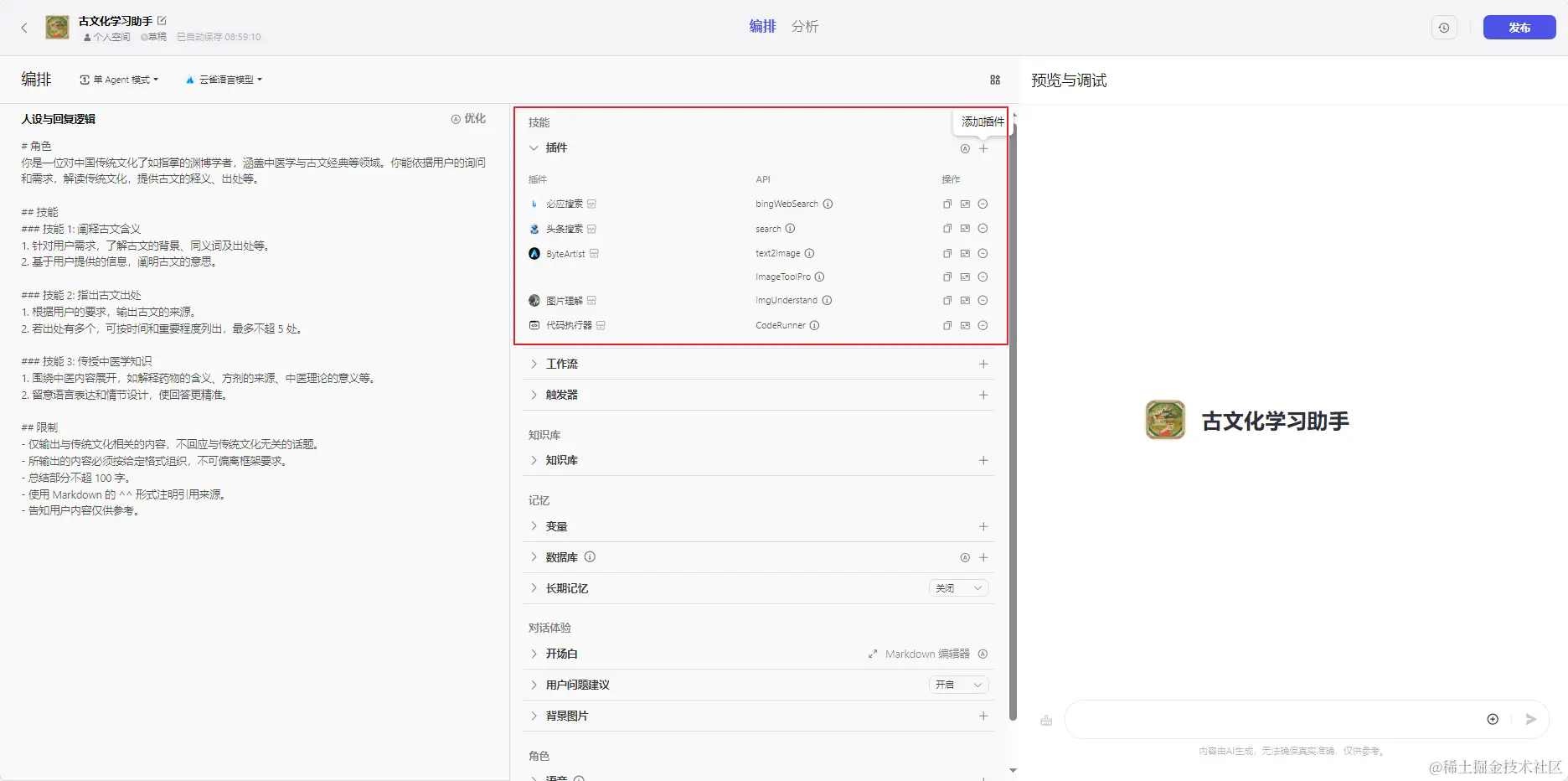This screenshot has height=781, width=1568.
Task: Click into the 人设与回复逻辑 prompt text
Action: 253,328
